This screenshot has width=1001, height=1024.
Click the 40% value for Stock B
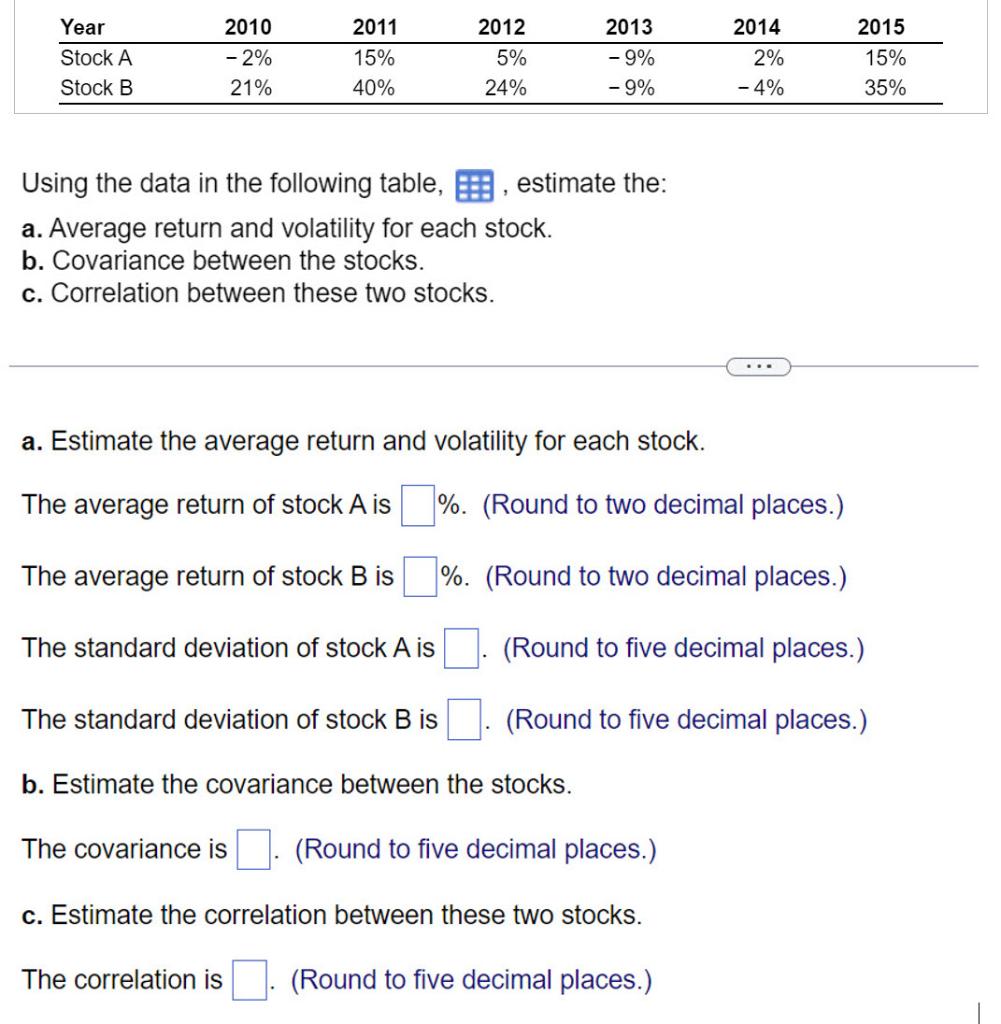(375, 89)
